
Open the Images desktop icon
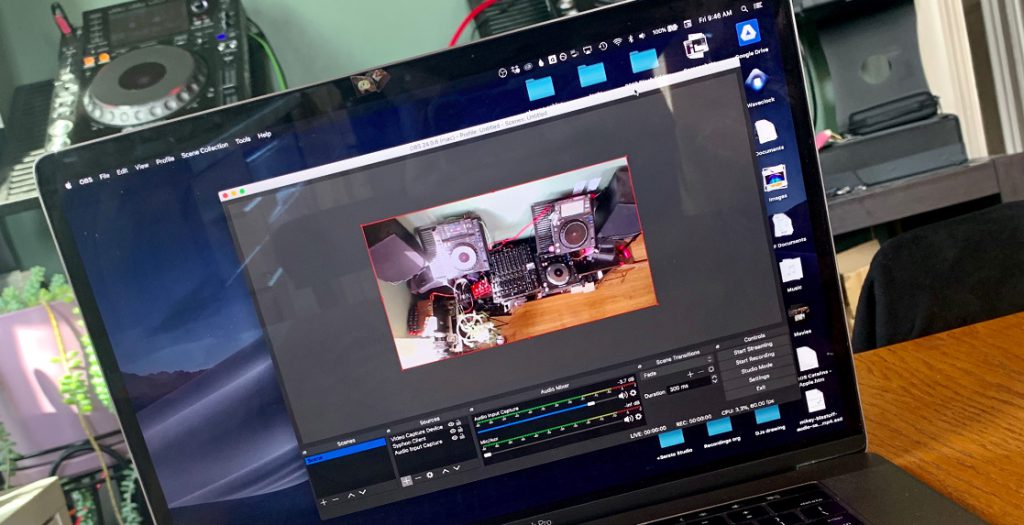tap(775, 177)
